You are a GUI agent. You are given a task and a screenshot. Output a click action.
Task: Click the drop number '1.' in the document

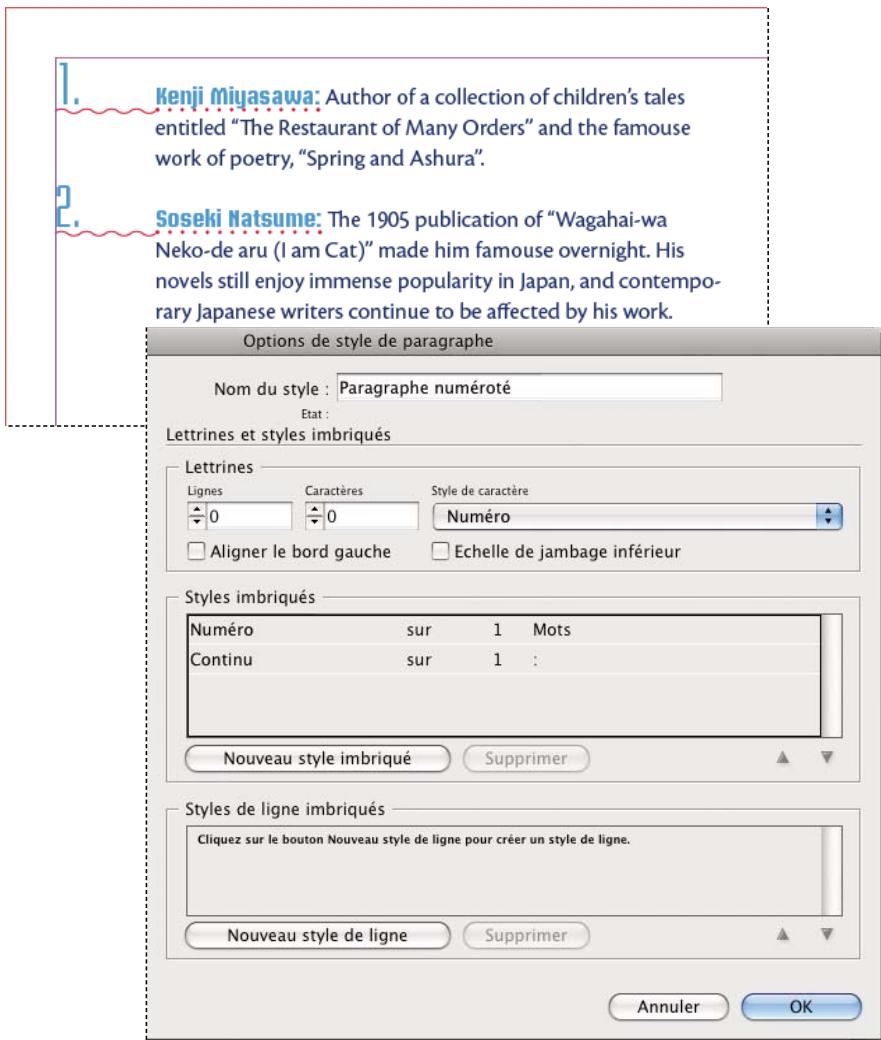[68, 84]
